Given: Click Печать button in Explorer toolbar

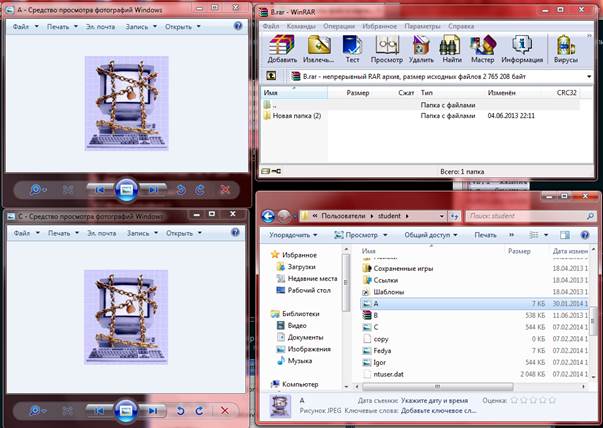Looking at the screenshot, I should pos(485,235).
